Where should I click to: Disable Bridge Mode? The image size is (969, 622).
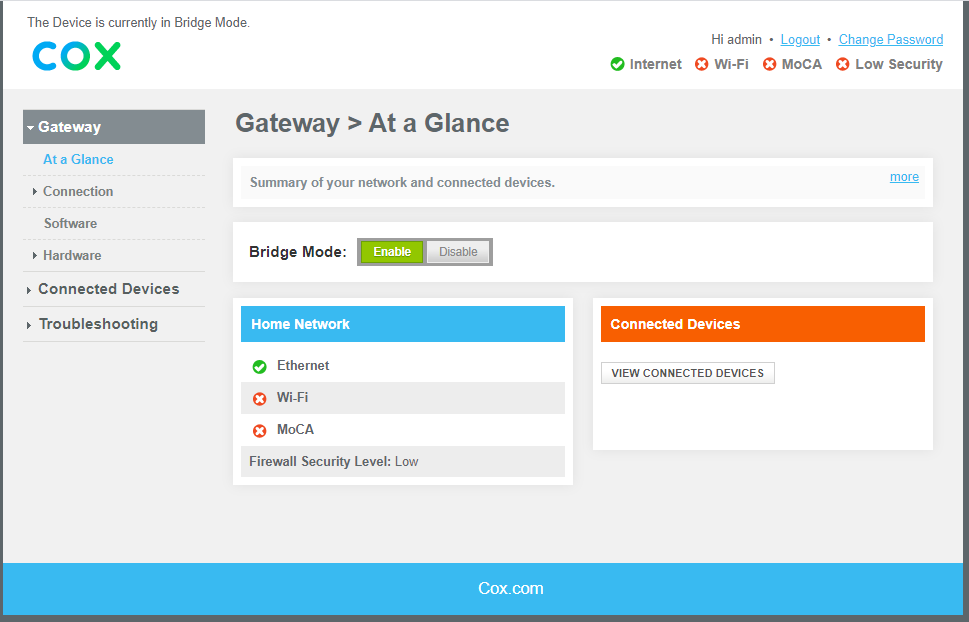(458, 251)
